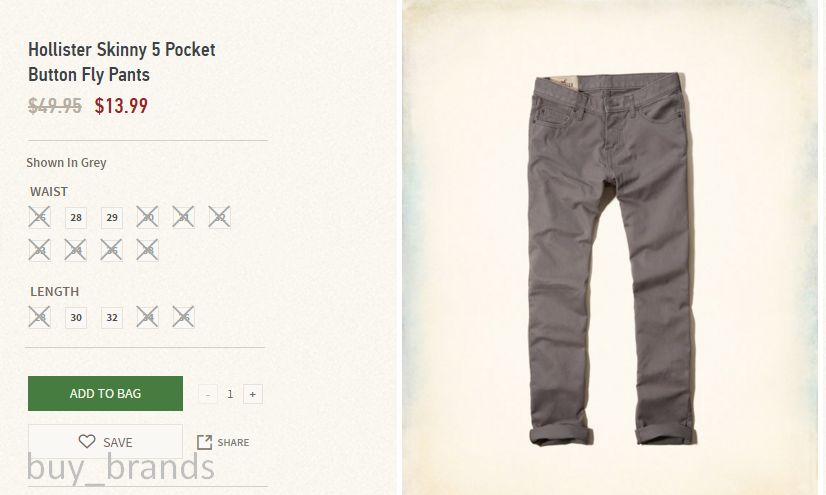Increase quantity with the plus button
The width and height of the screenshot is (826, 495).
(x=253, y=394)
